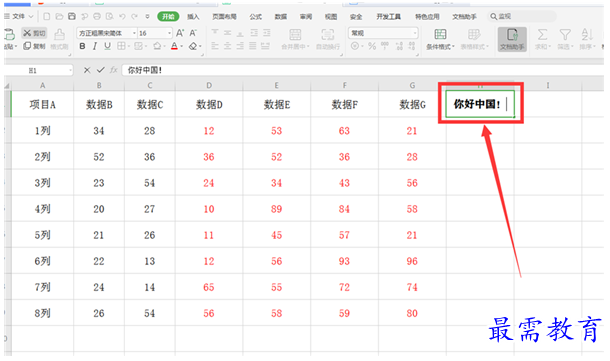
Task: Click the ribbon search box
Action: (521, 16)
